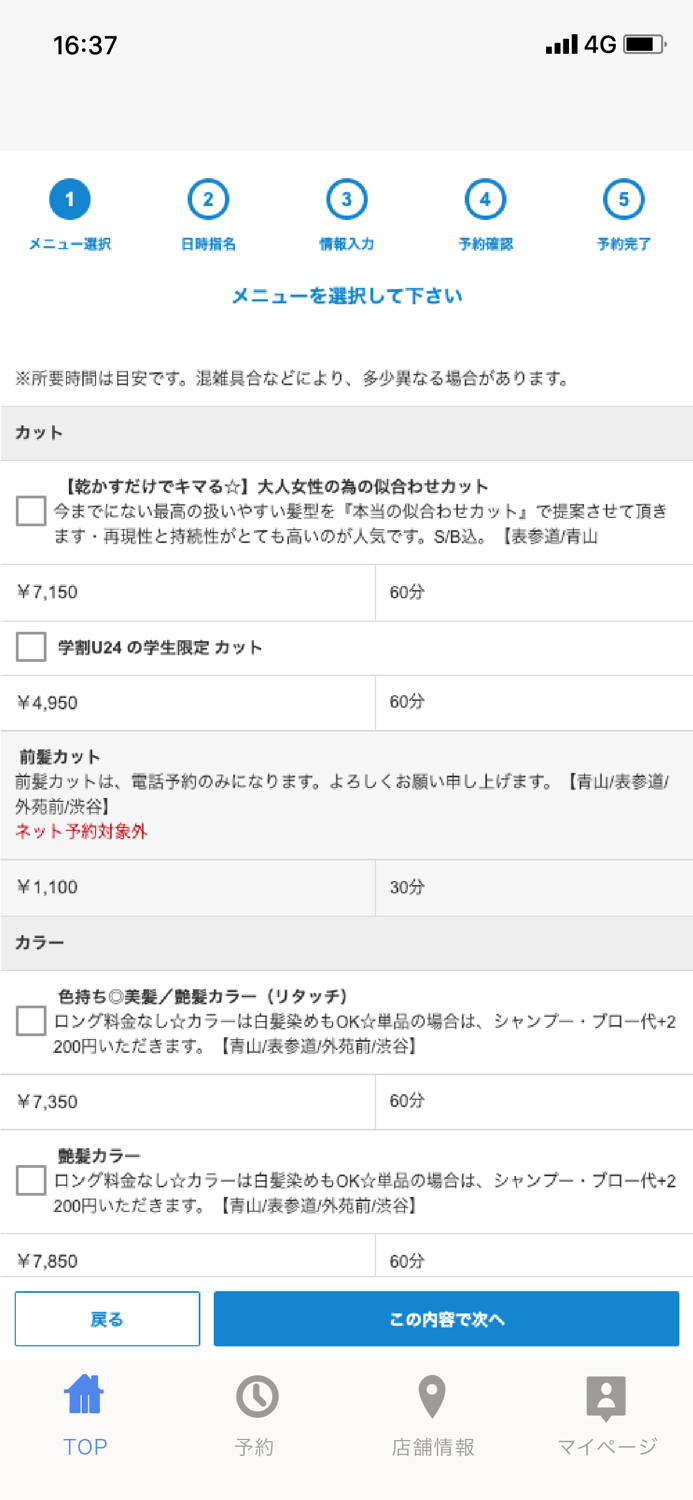
Task: Tap the 店舗情報 location pin icon
Action: [x=431, y=1395]
